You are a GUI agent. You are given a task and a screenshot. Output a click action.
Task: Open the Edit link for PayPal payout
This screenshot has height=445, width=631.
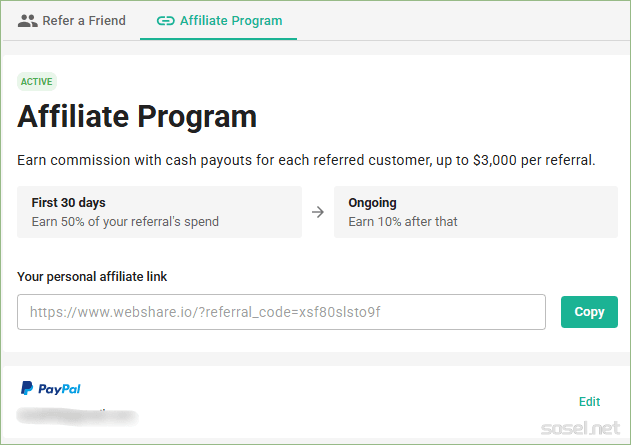click(x=589, y=402)
